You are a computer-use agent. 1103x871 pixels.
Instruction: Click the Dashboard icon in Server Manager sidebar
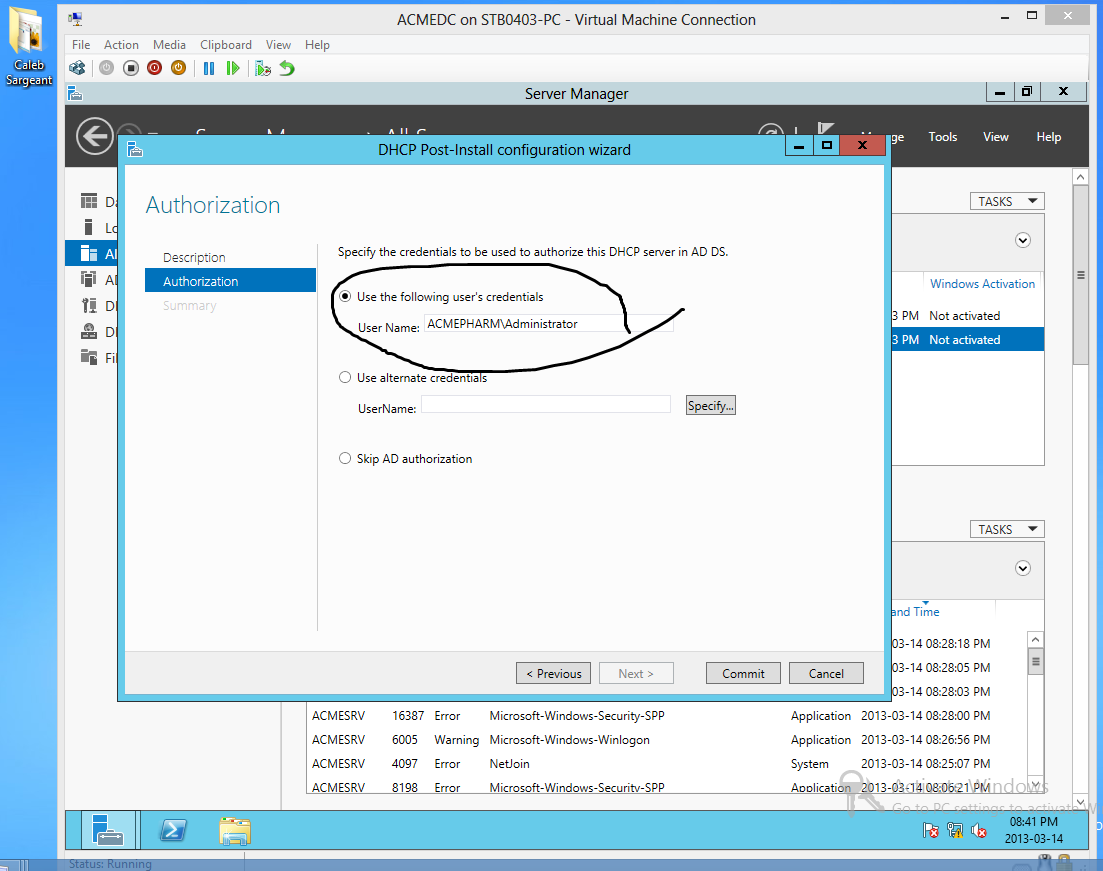click(89, 201)
